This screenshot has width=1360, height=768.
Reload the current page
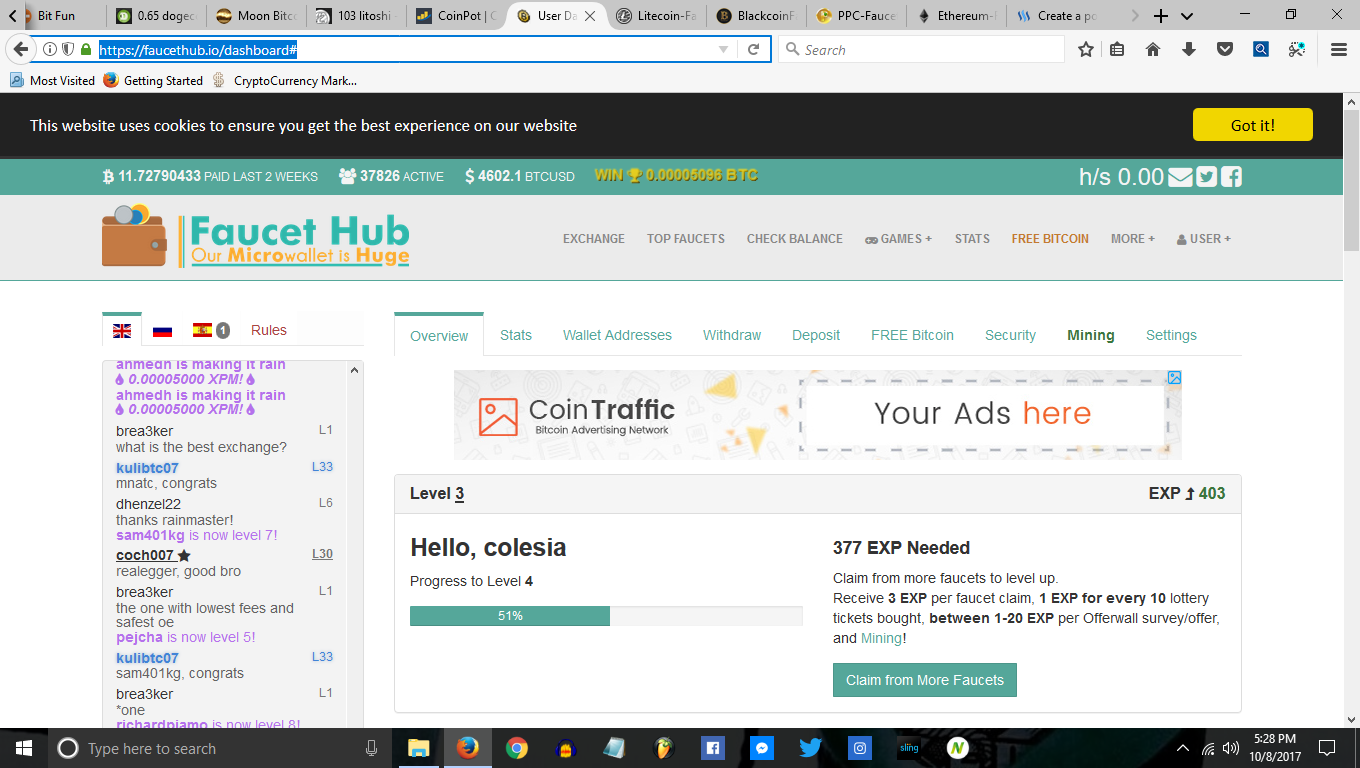754,49
